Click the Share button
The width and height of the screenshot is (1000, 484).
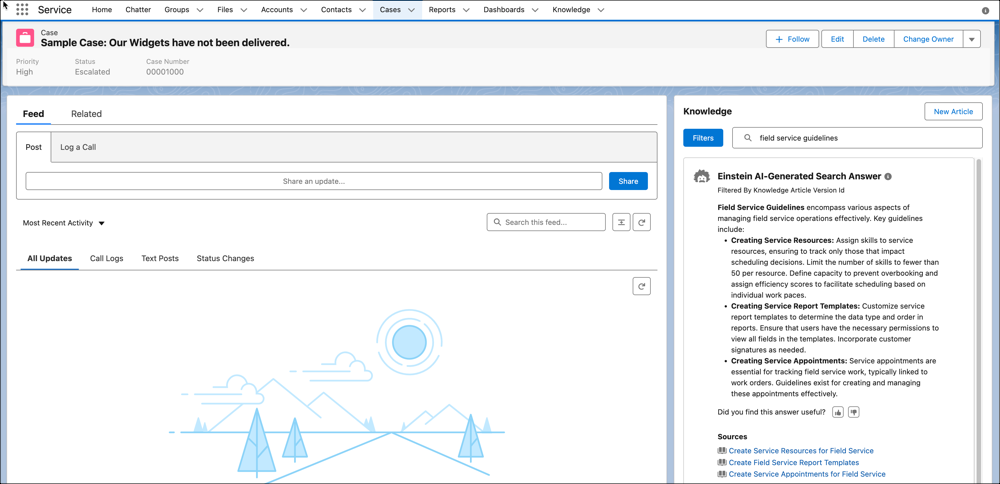click(628, 181)
